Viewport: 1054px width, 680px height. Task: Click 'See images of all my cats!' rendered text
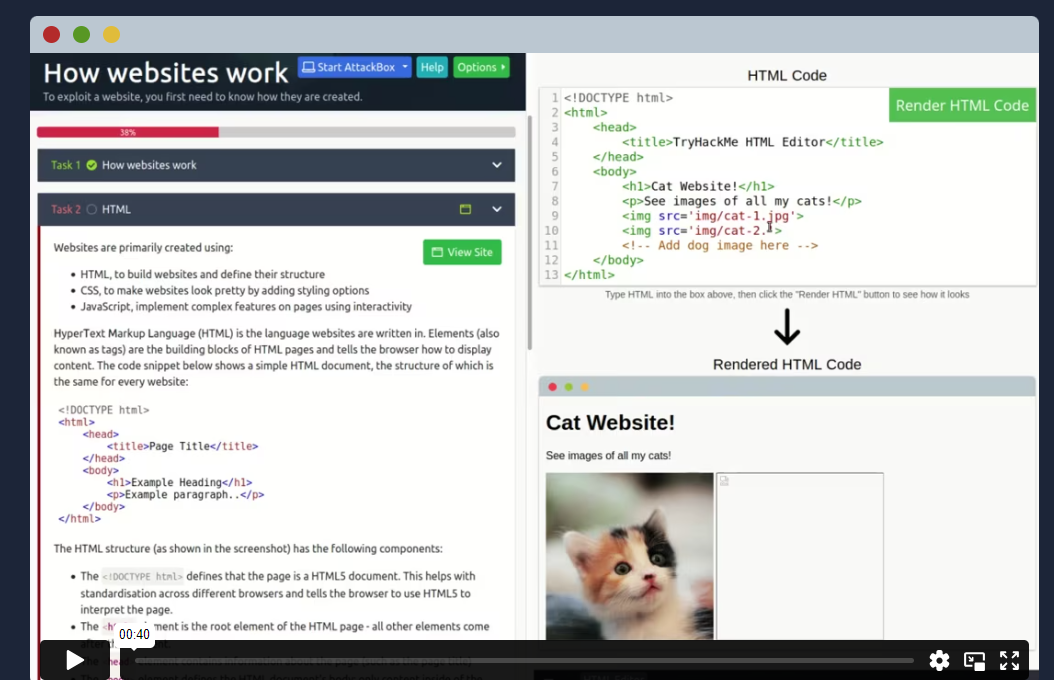point(608,456)
